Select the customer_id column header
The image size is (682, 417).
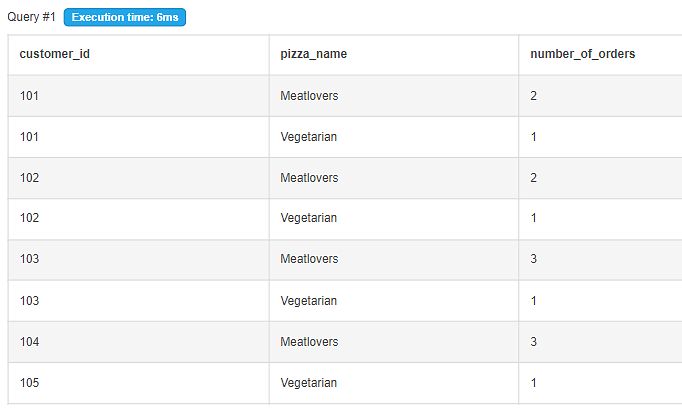pos(55,54)
